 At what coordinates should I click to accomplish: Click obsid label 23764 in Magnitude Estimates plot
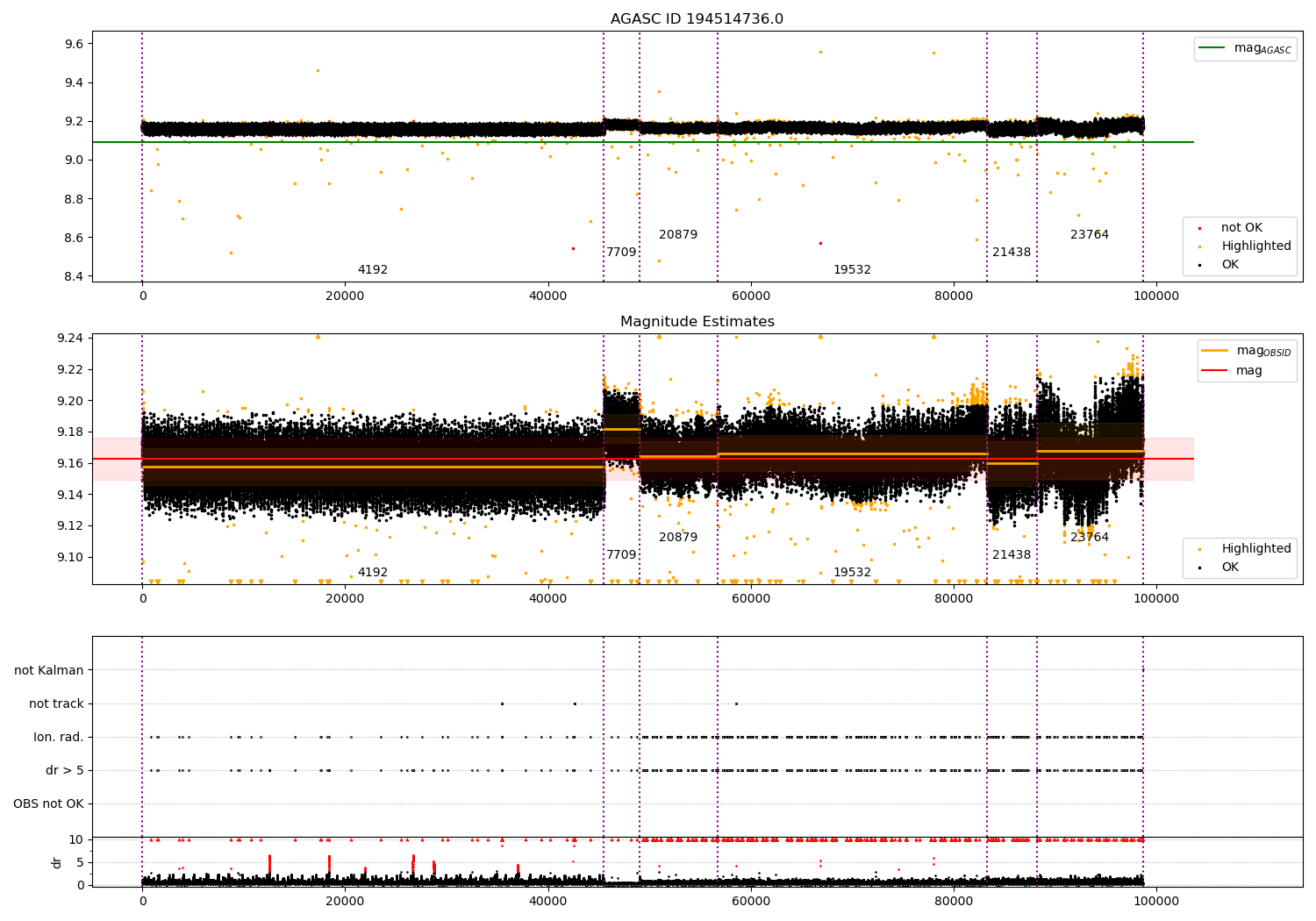(1090, 538)
